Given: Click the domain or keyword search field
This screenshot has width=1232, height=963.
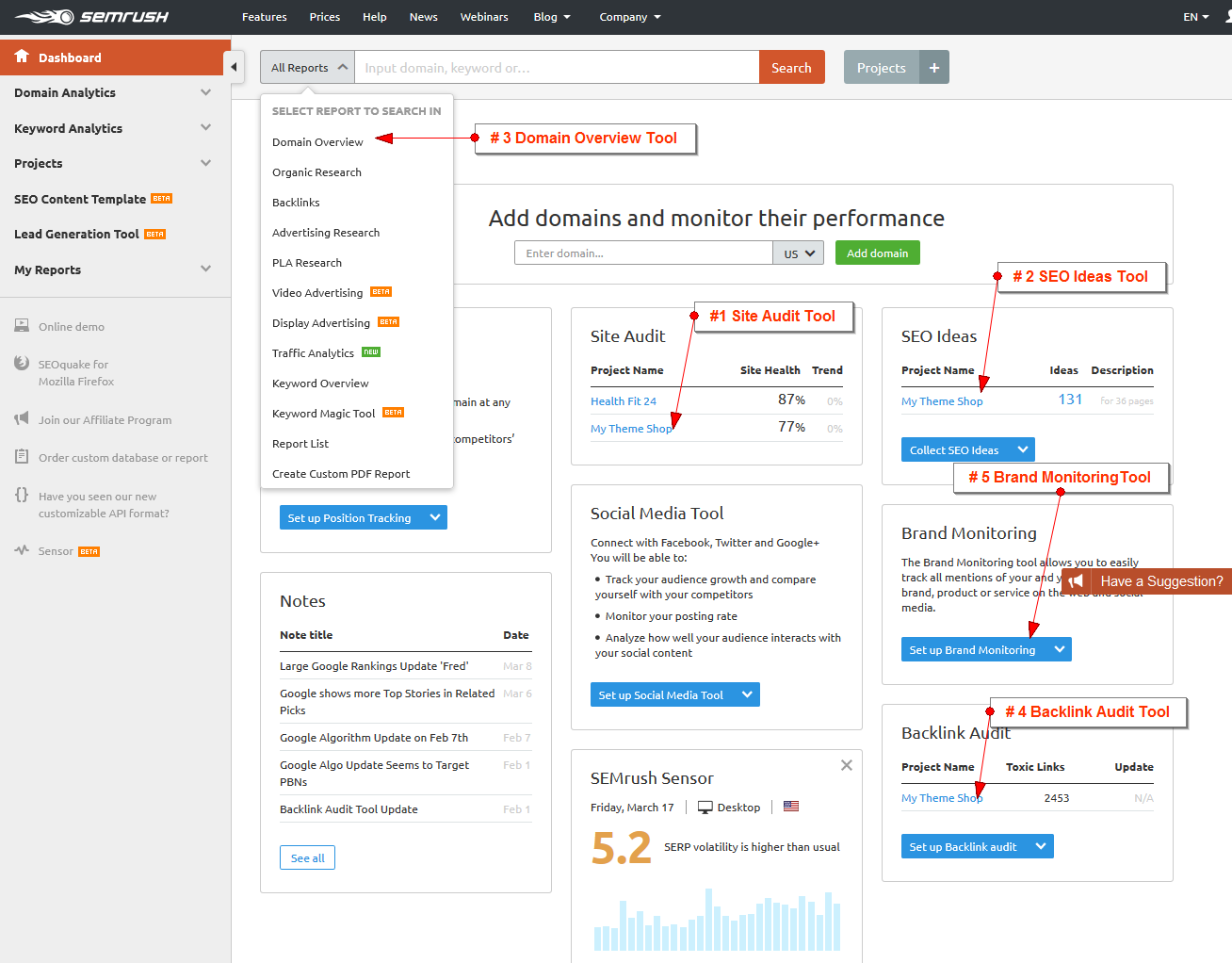Looking at the screenshot, I should (557, 68).
